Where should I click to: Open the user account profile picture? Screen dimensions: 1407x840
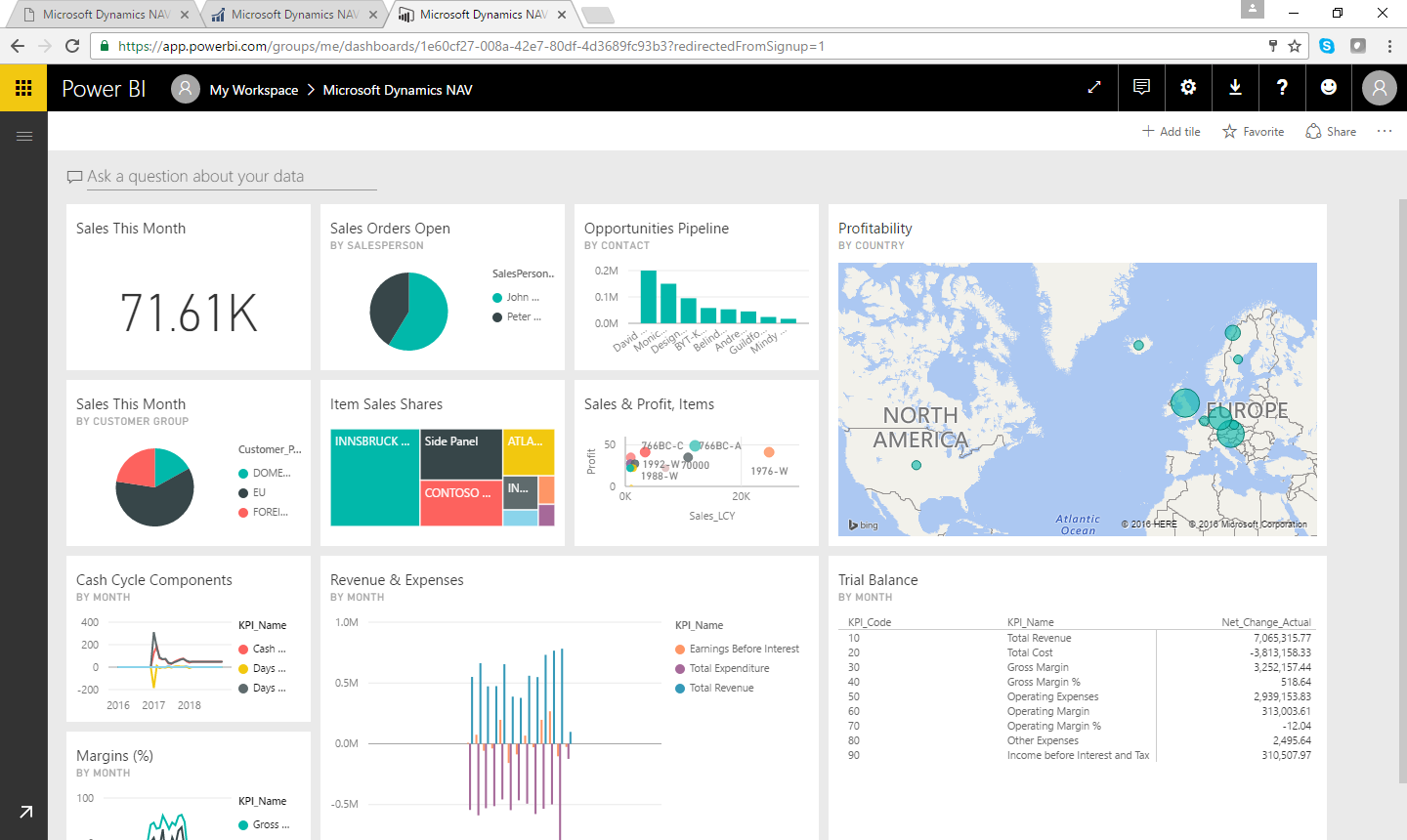click(1379, 89)
